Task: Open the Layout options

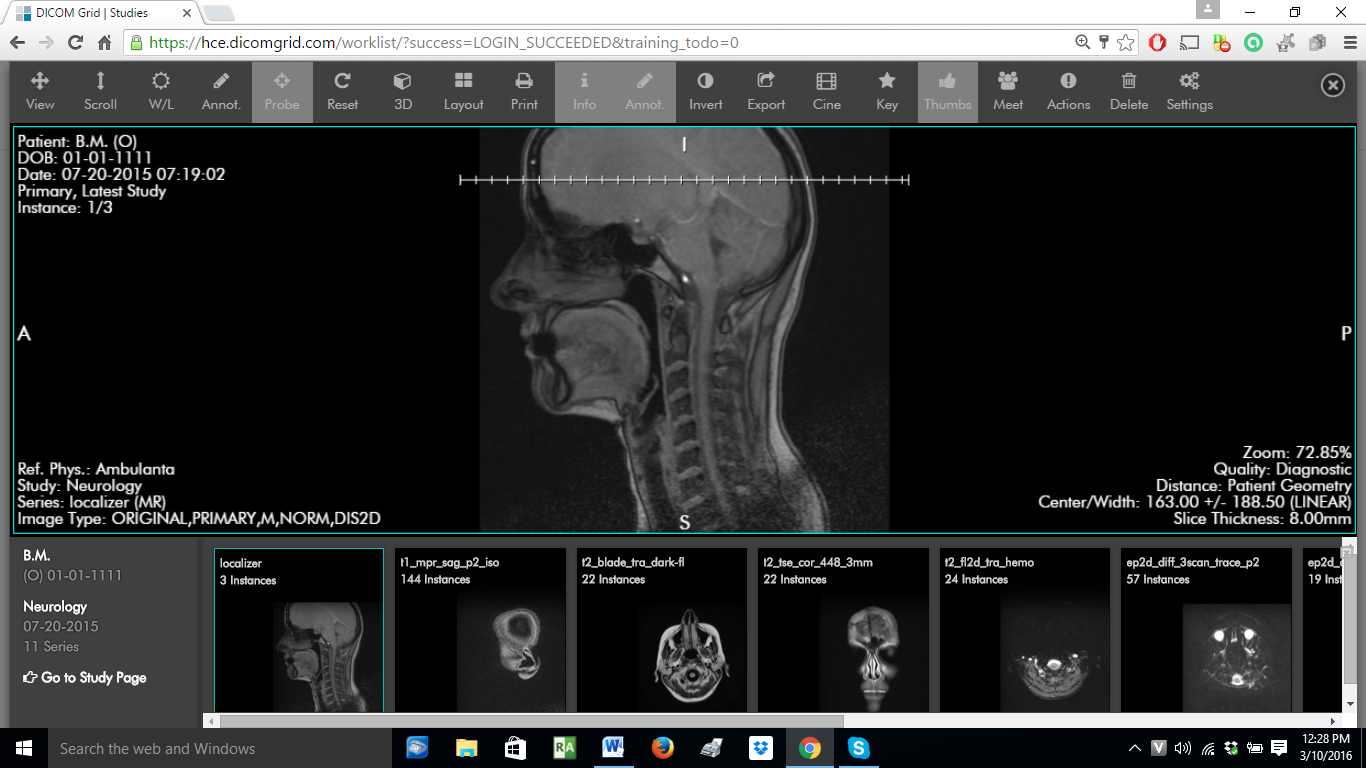Action: point(464,92)
